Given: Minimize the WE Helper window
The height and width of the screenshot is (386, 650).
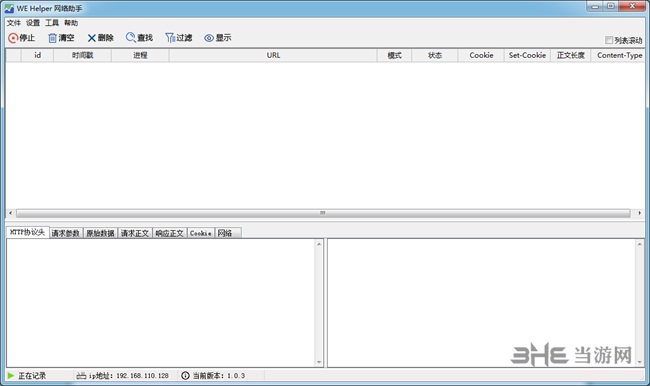Looking at the screenshot, I should (595, 6).
